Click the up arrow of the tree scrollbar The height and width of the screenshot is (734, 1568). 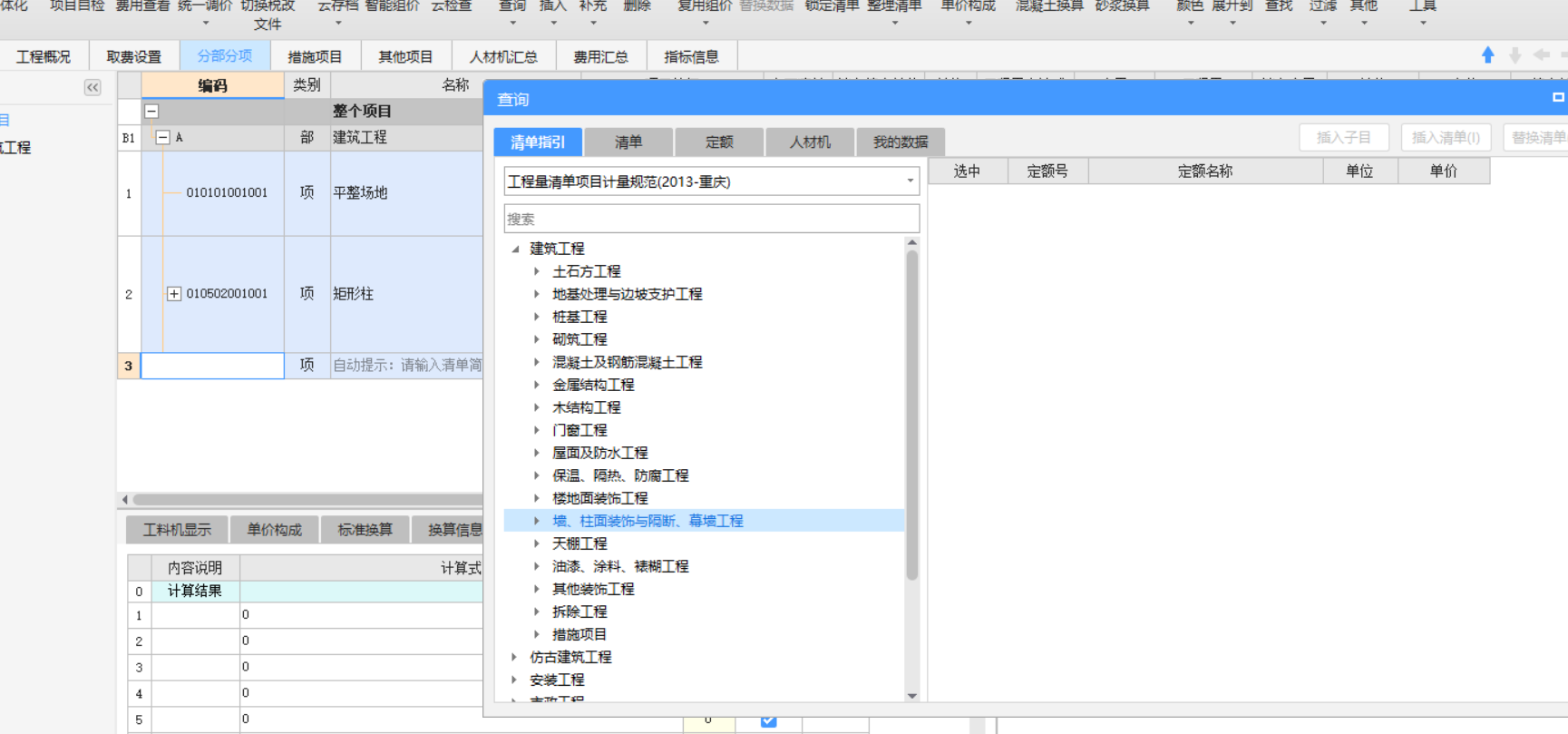pyautogui.click(x=911, y=243)
